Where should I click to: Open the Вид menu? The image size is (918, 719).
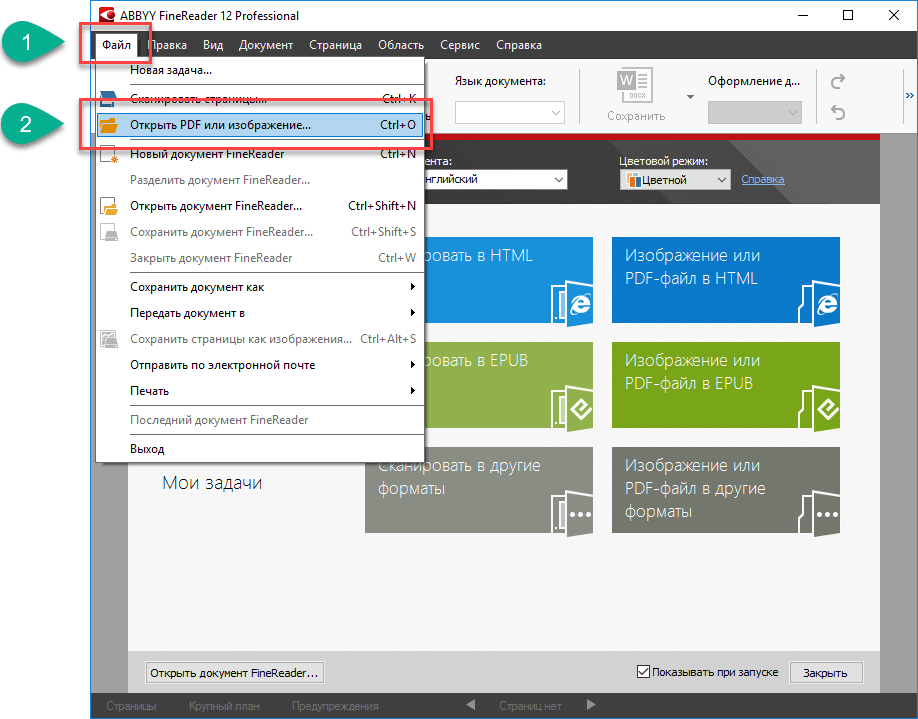pyautogui.click(x=213, y=45)
